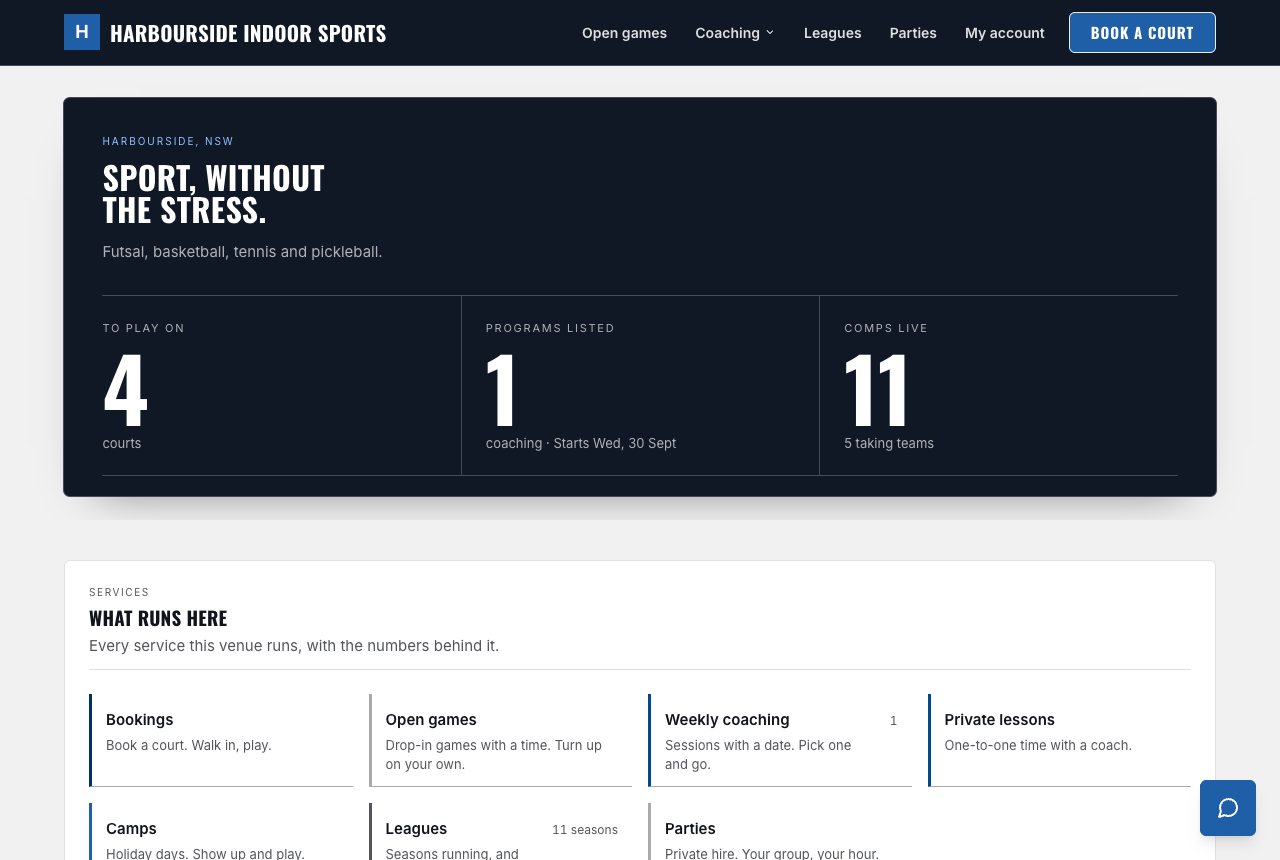1280x860 pixels.
Task: Click the "11" comps live number
Action: (x=876, y=390)
